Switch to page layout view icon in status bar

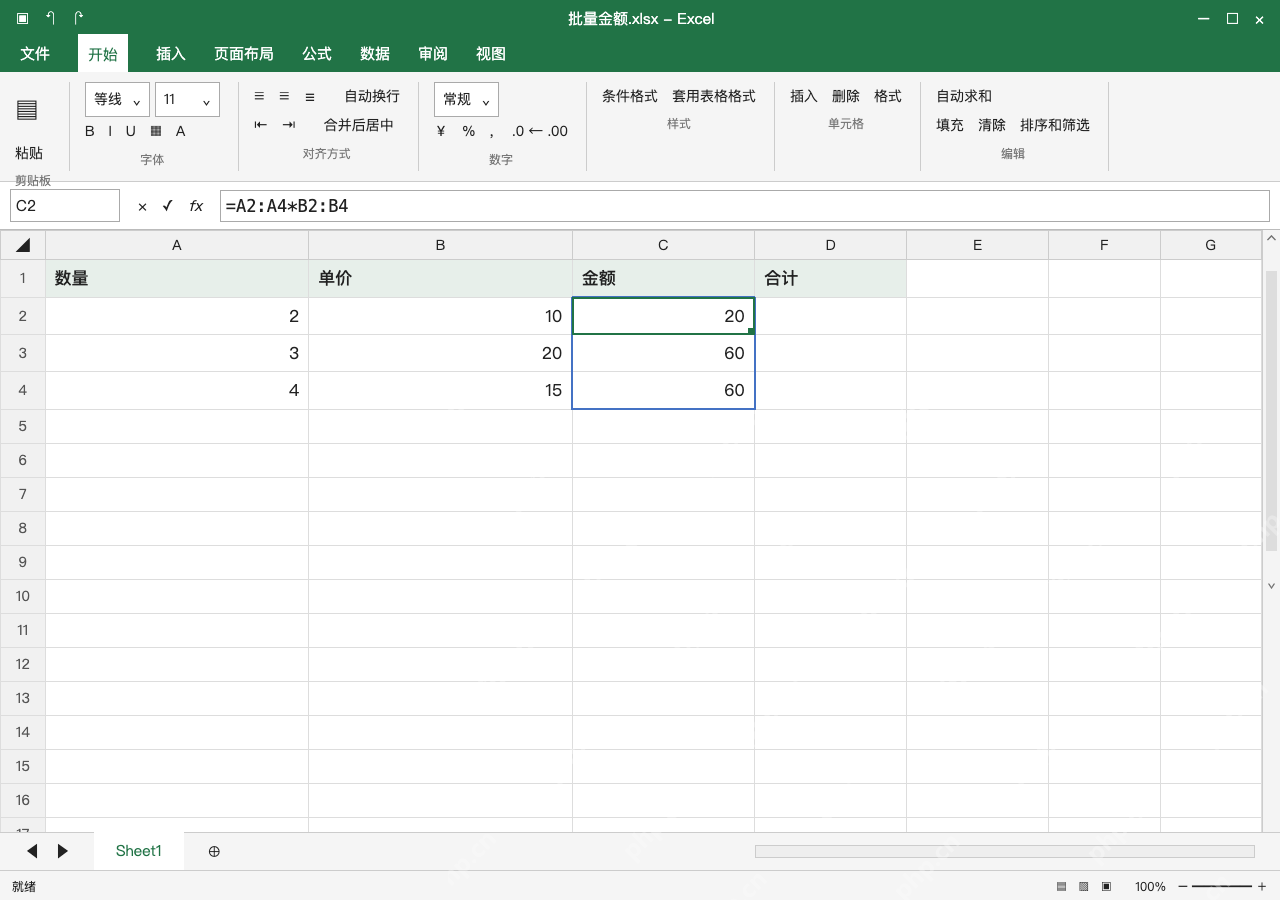coord(1084,886)
